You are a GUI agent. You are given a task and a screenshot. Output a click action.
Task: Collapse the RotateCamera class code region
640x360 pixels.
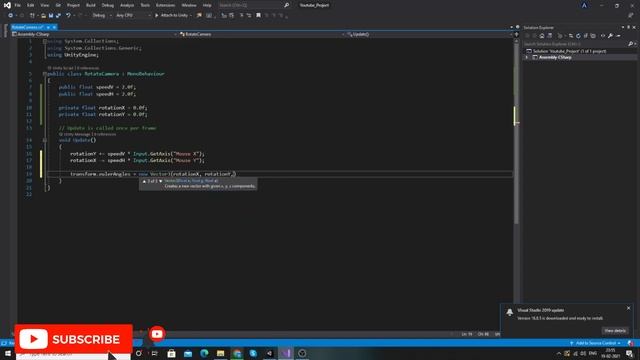tap(45, 74)
